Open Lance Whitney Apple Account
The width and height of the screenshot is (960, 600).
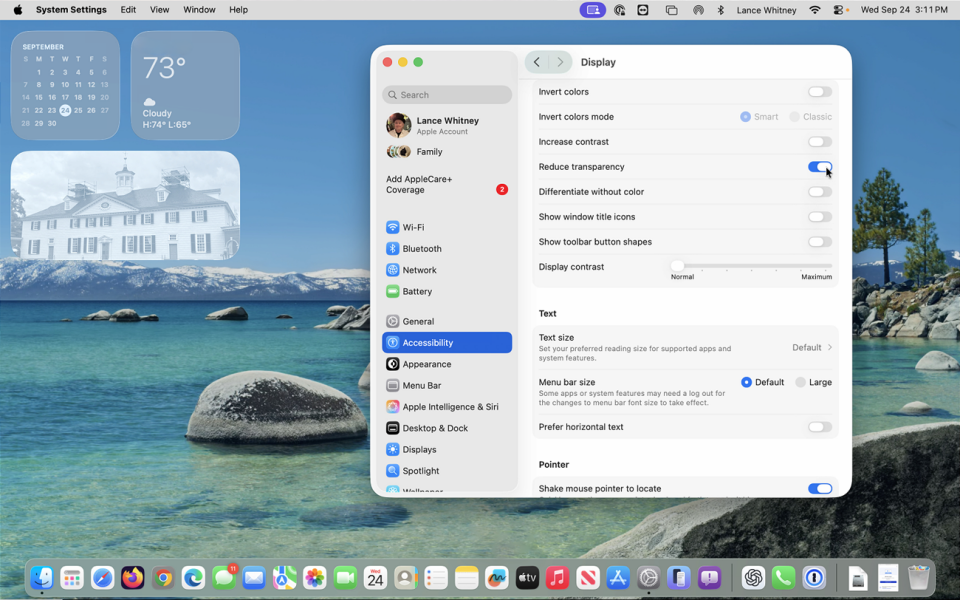pos(446,125)
